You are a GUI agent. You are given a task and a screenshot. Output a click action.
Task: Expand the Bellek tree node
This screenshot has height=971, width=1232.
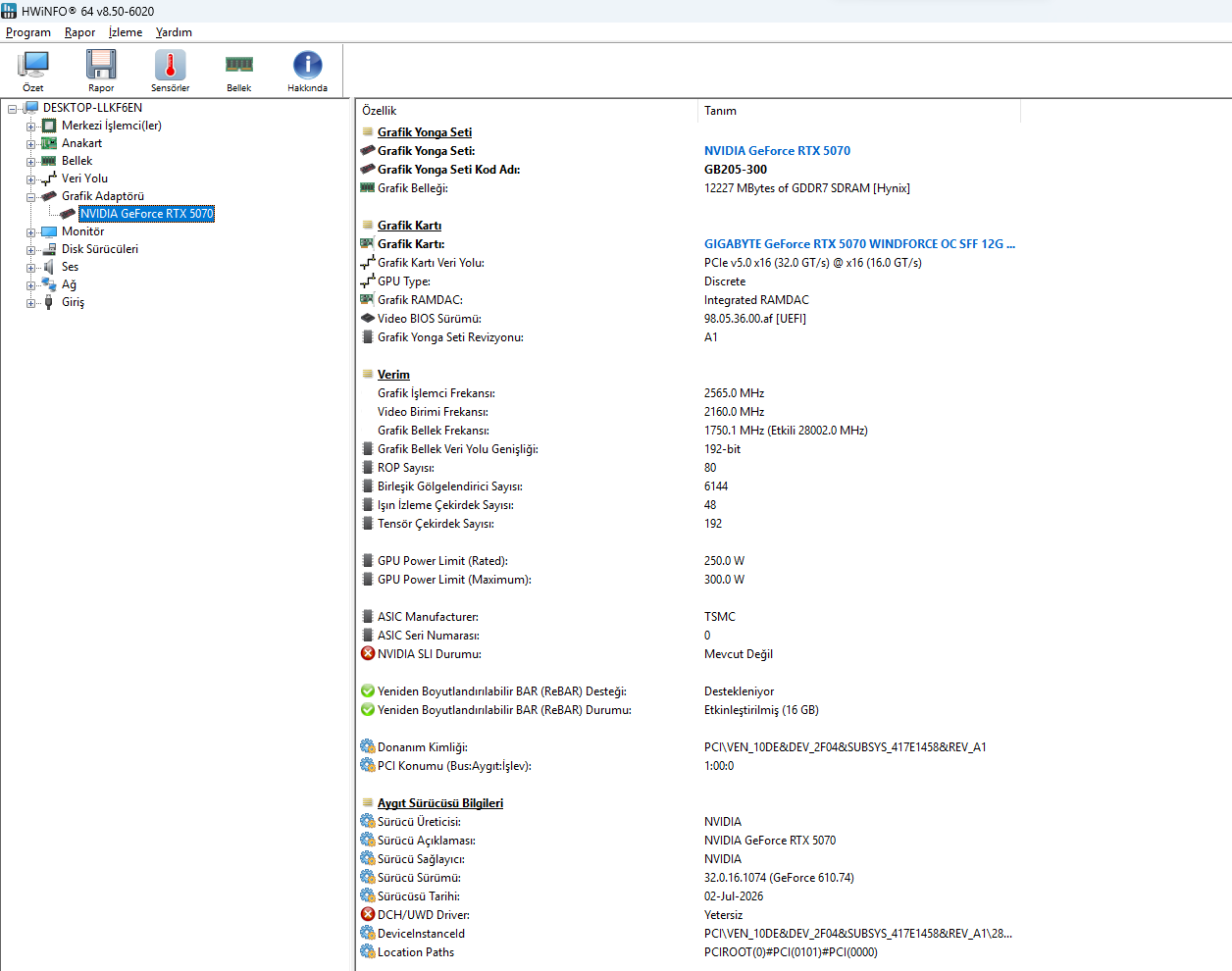(30, 162)
